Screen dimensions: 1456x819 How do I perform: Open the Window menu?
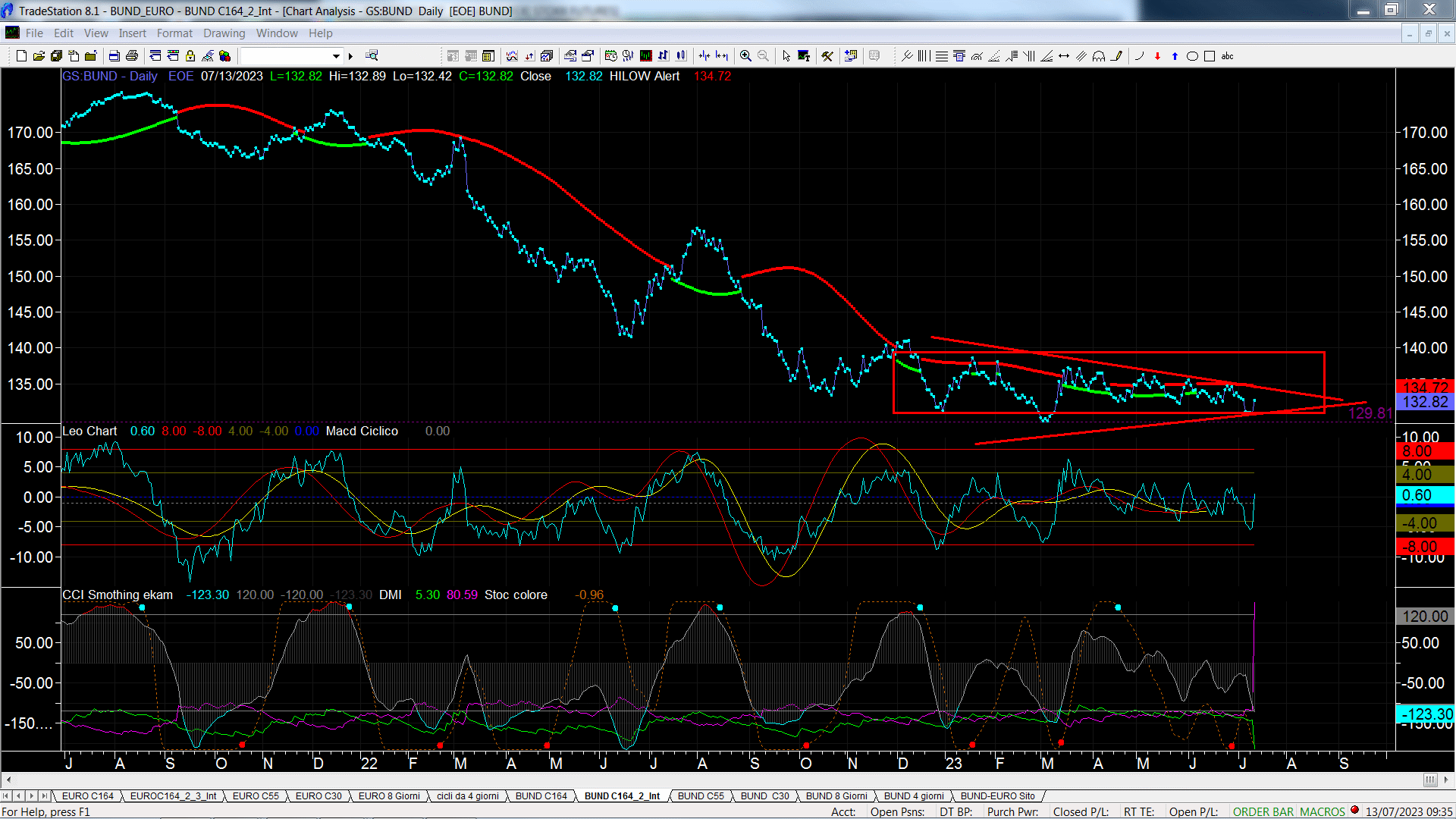click(x=277, y=33)
